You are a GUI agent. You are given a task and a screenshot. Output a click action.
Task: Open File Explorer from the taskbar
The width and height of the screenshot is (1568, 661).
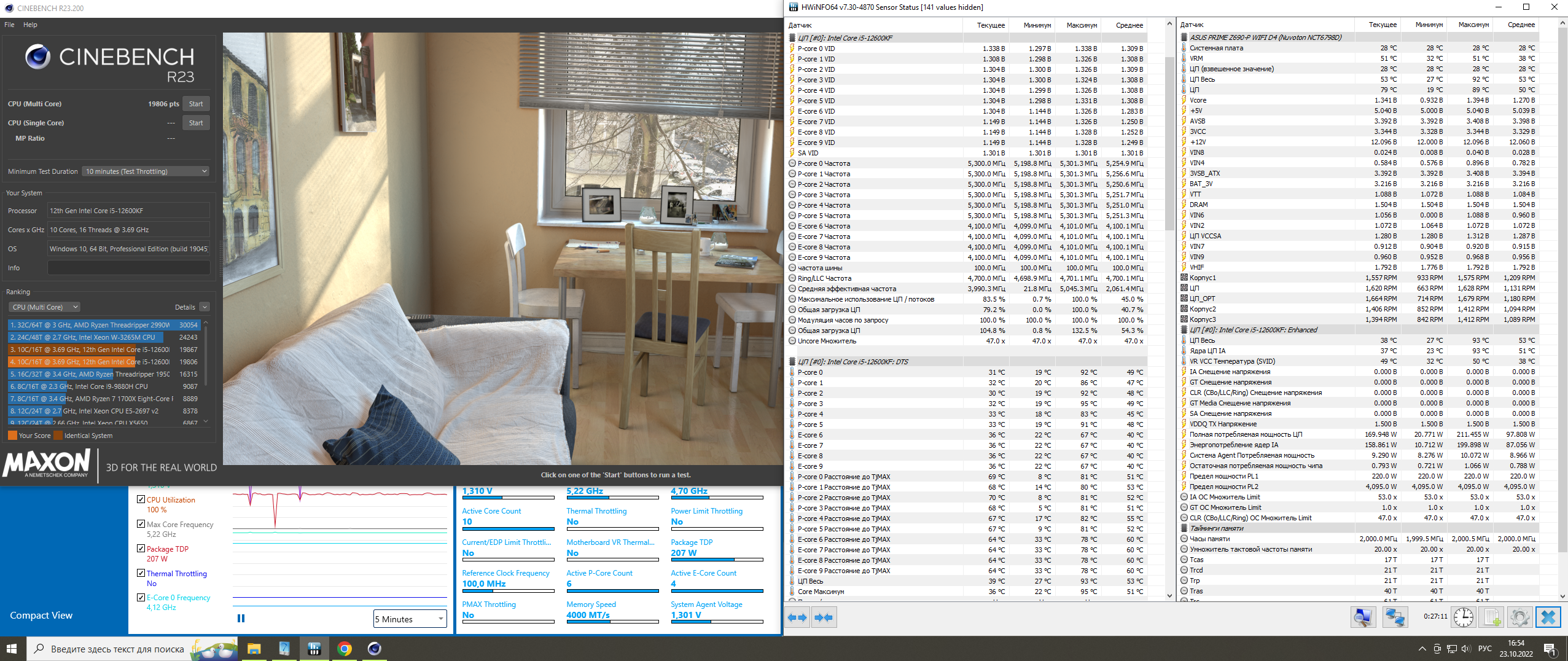coord(254,649)
